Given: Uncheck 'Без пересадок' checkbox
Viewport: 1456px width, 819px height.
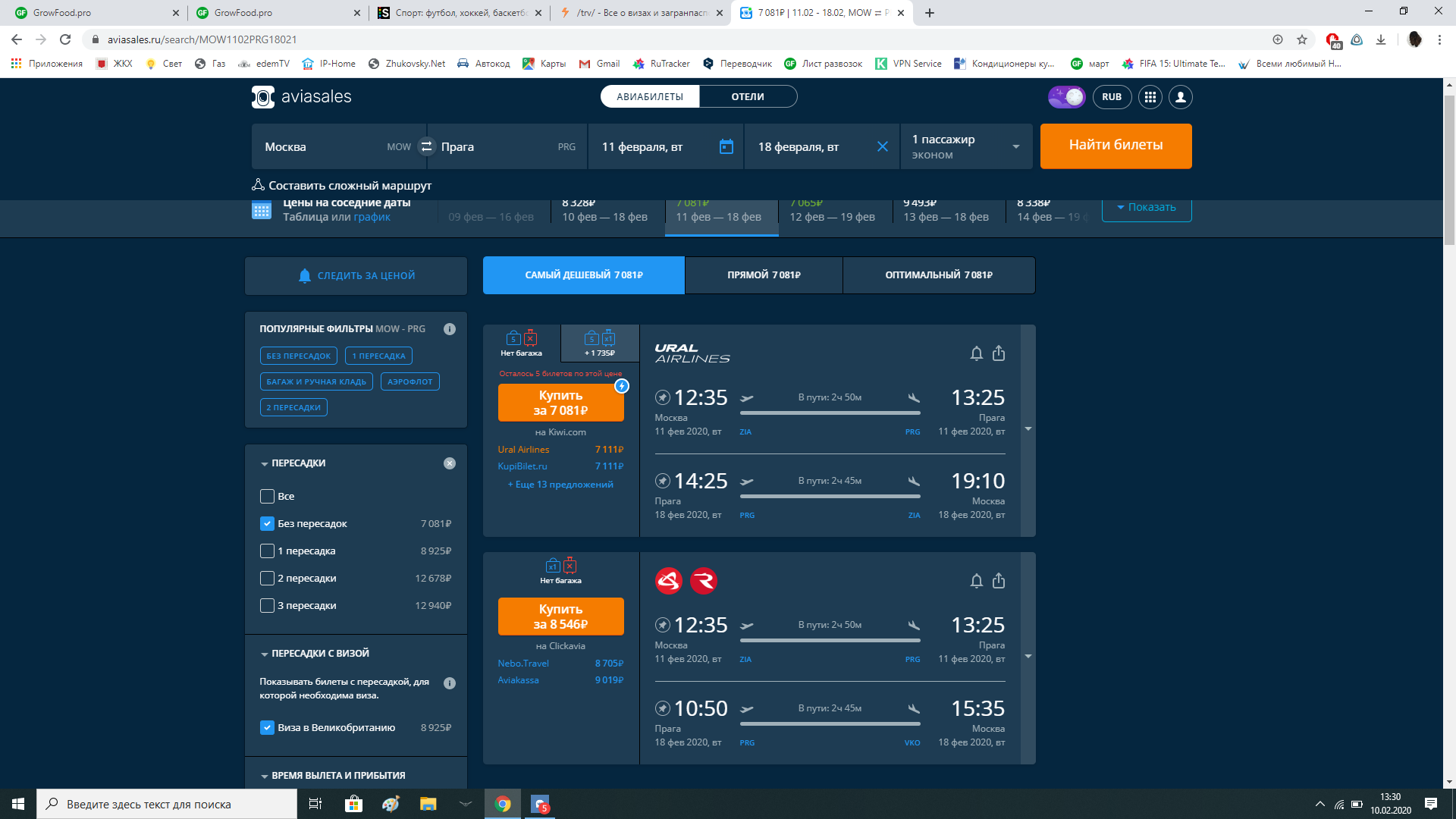Looking at the screenshot, I should click(267, 524).
